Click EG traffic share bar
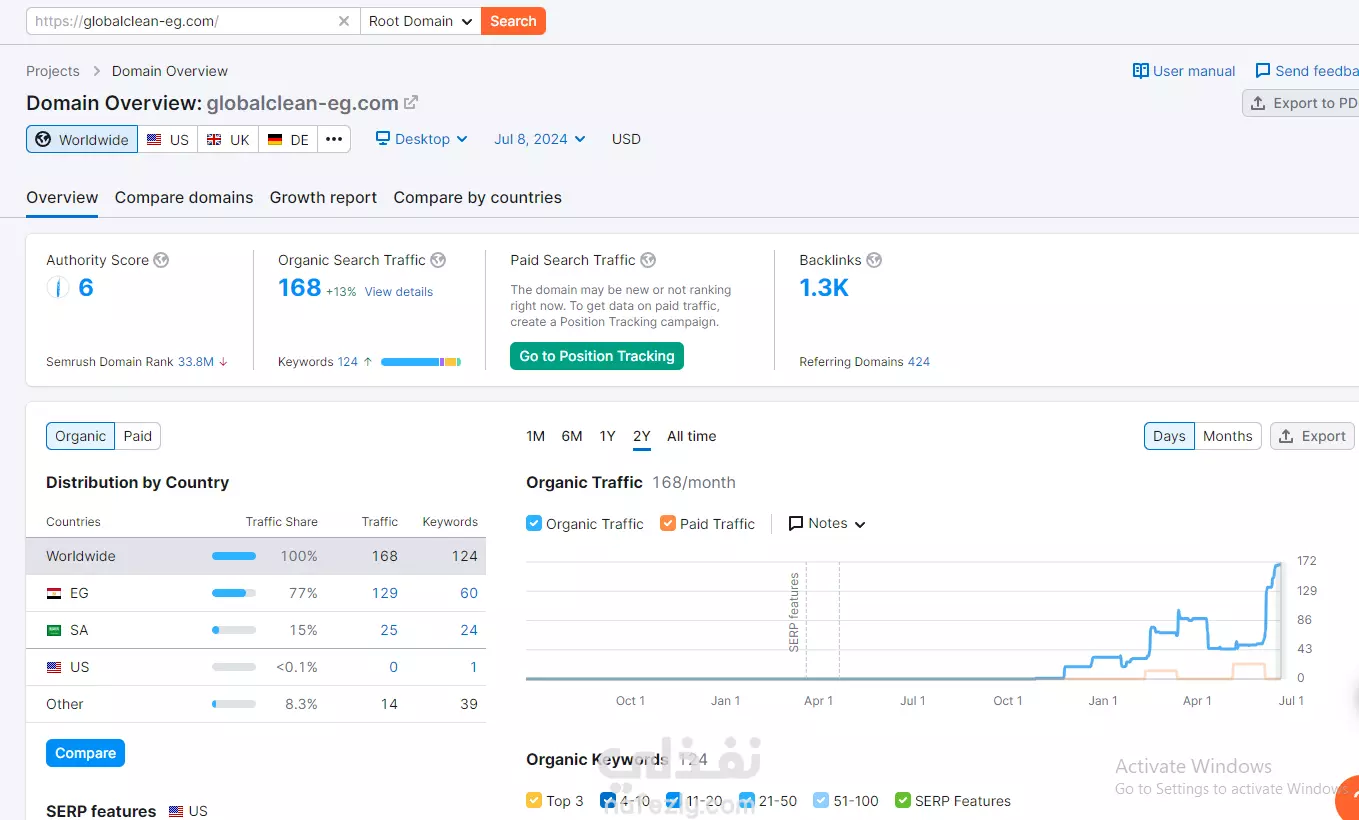1359x820 pixels. pyautogui.click(x=234, y=593)
